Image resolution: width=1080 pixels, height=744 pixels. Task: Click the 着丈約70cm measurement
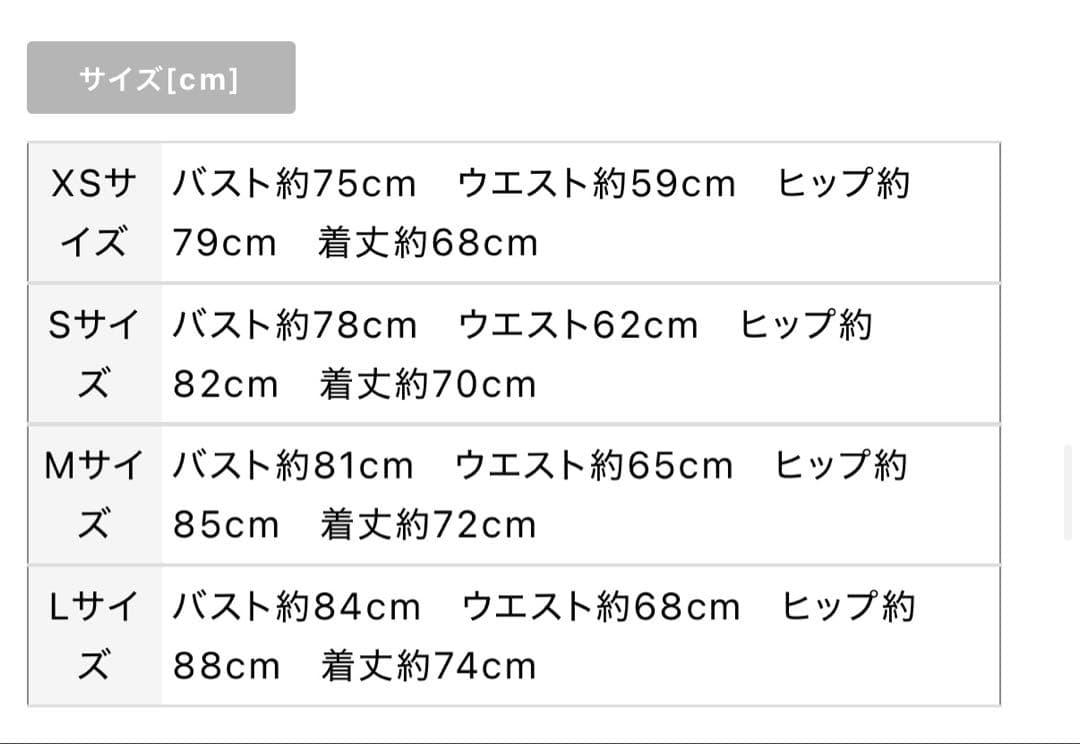[x=428, y=384]
